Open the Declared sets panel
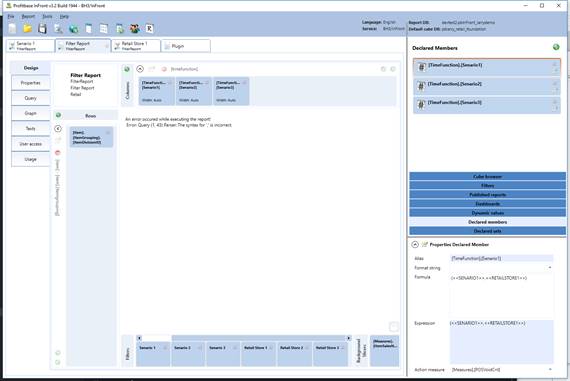Image resolution: width=570 pixels, height=381 pixels. point(487,231)
